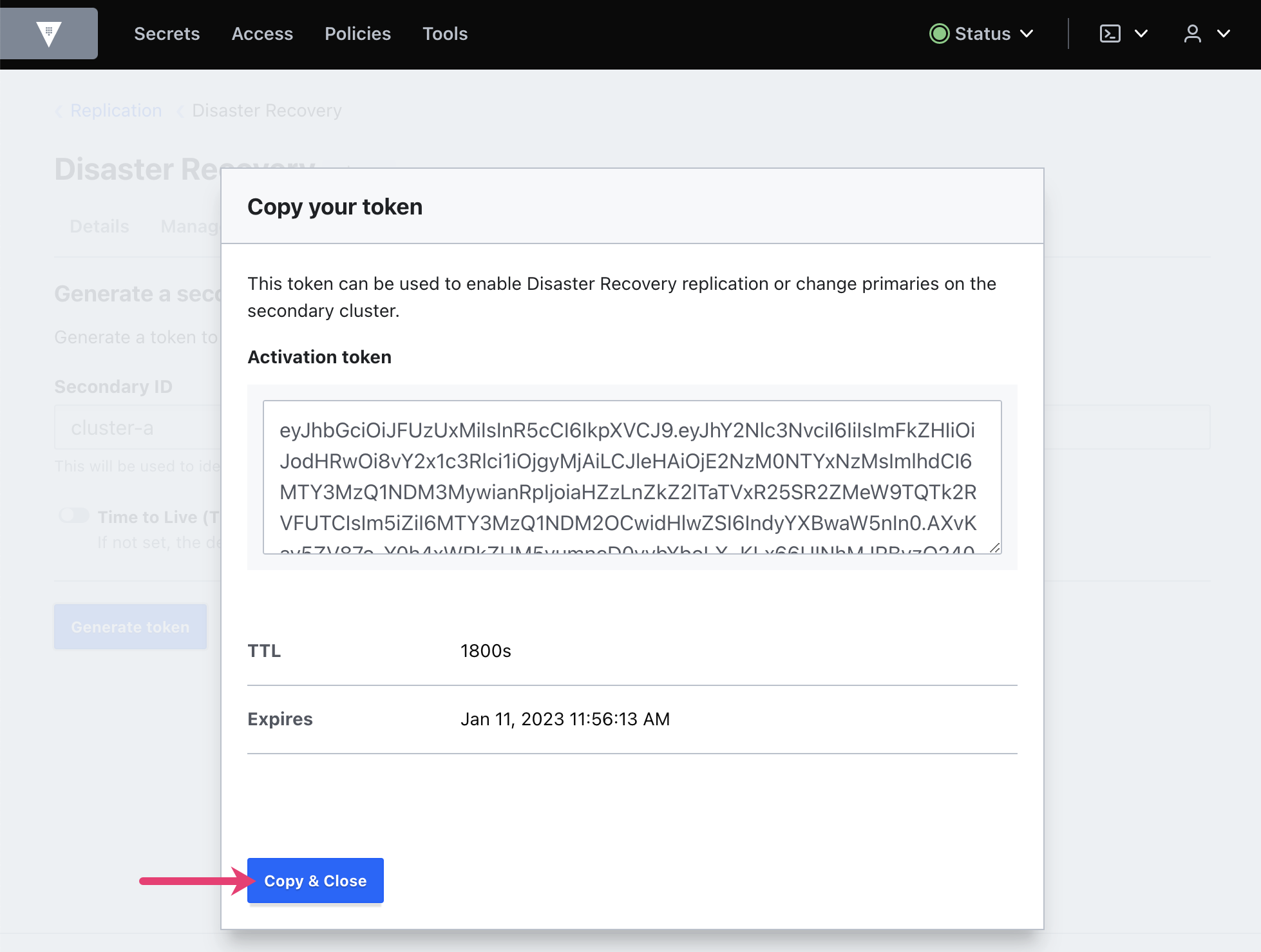Open the Access menu
1261x952 pixels.
click(262, 33)
